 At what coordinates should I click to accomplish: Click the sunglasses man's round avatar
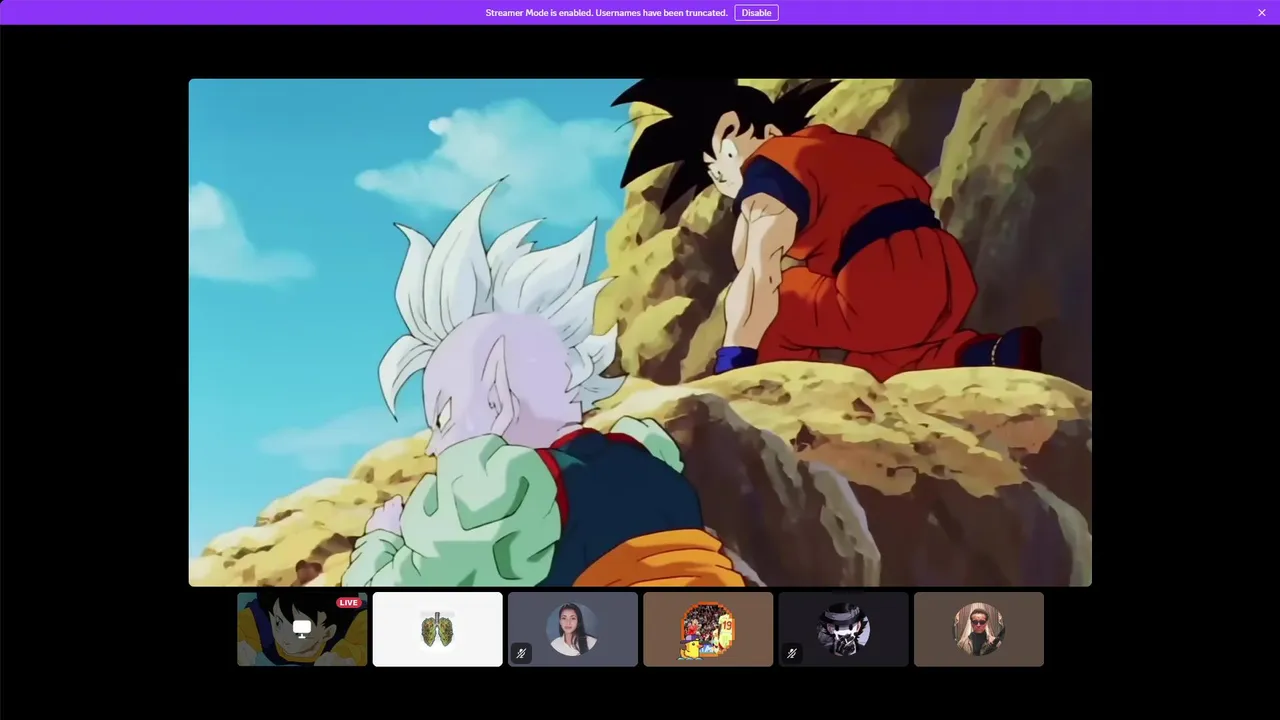pyautogui.click(x=979, y=629)
